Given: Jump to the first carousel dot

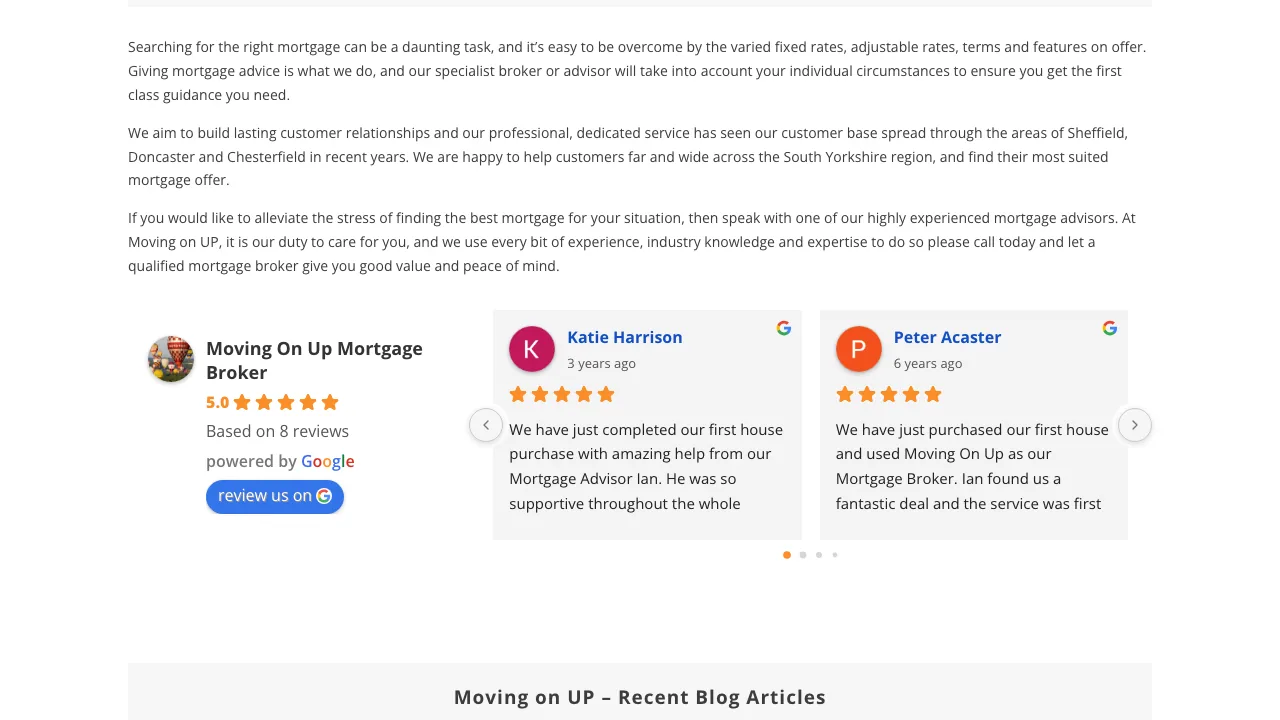Looking at the screenshot, I should coord(787,555).
